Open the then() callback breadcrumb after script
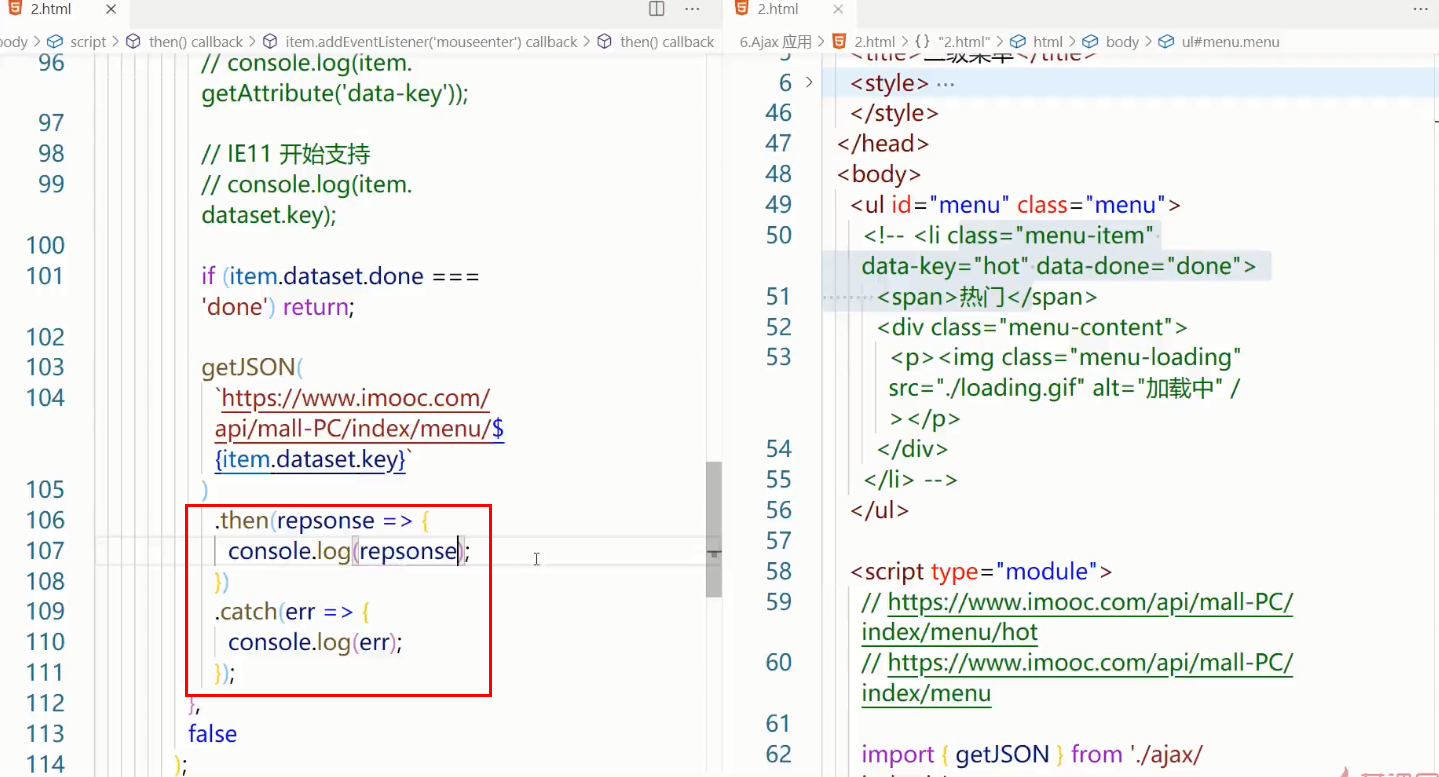The image size is (1439, 777). 185,42
